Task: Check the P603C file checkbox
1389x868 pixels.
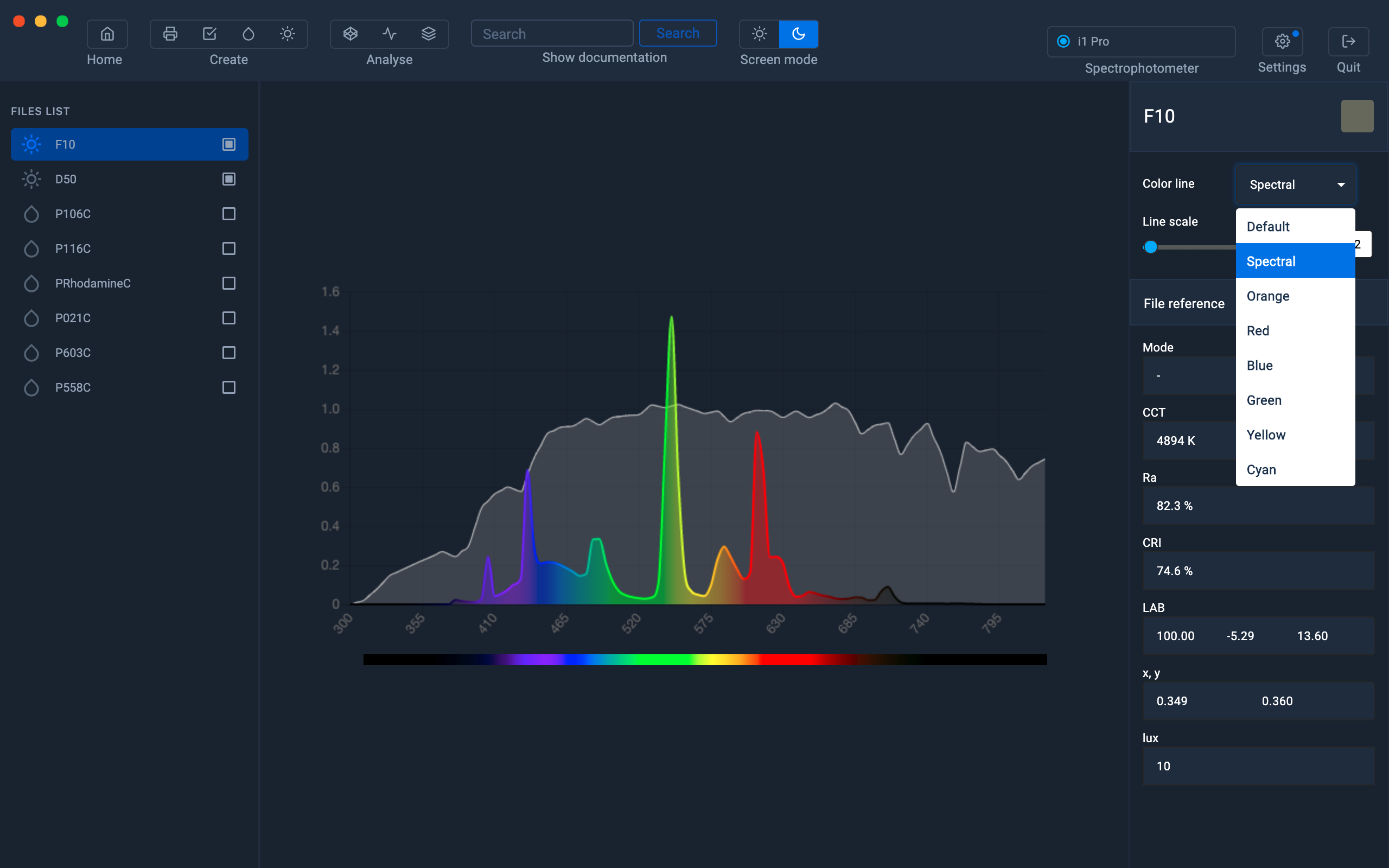Action: [229, 353]
